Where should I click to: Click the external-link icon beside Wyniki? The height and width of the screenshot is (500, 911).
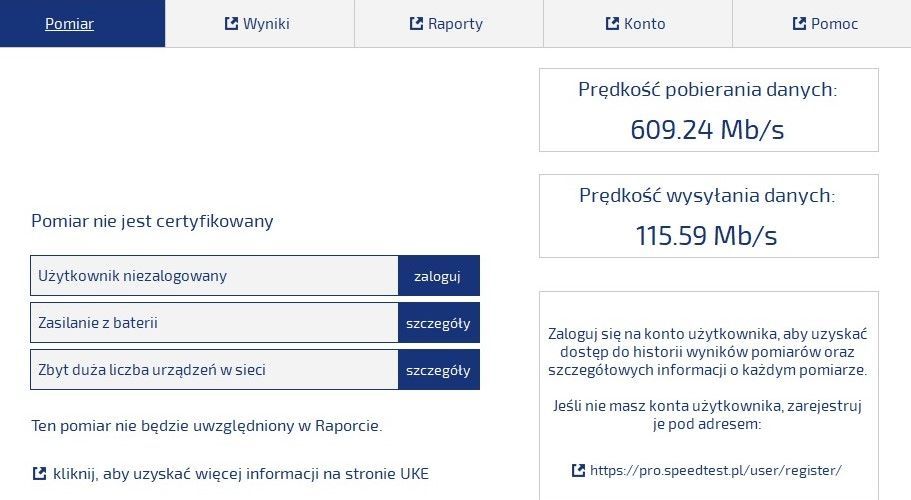[232, 23]
